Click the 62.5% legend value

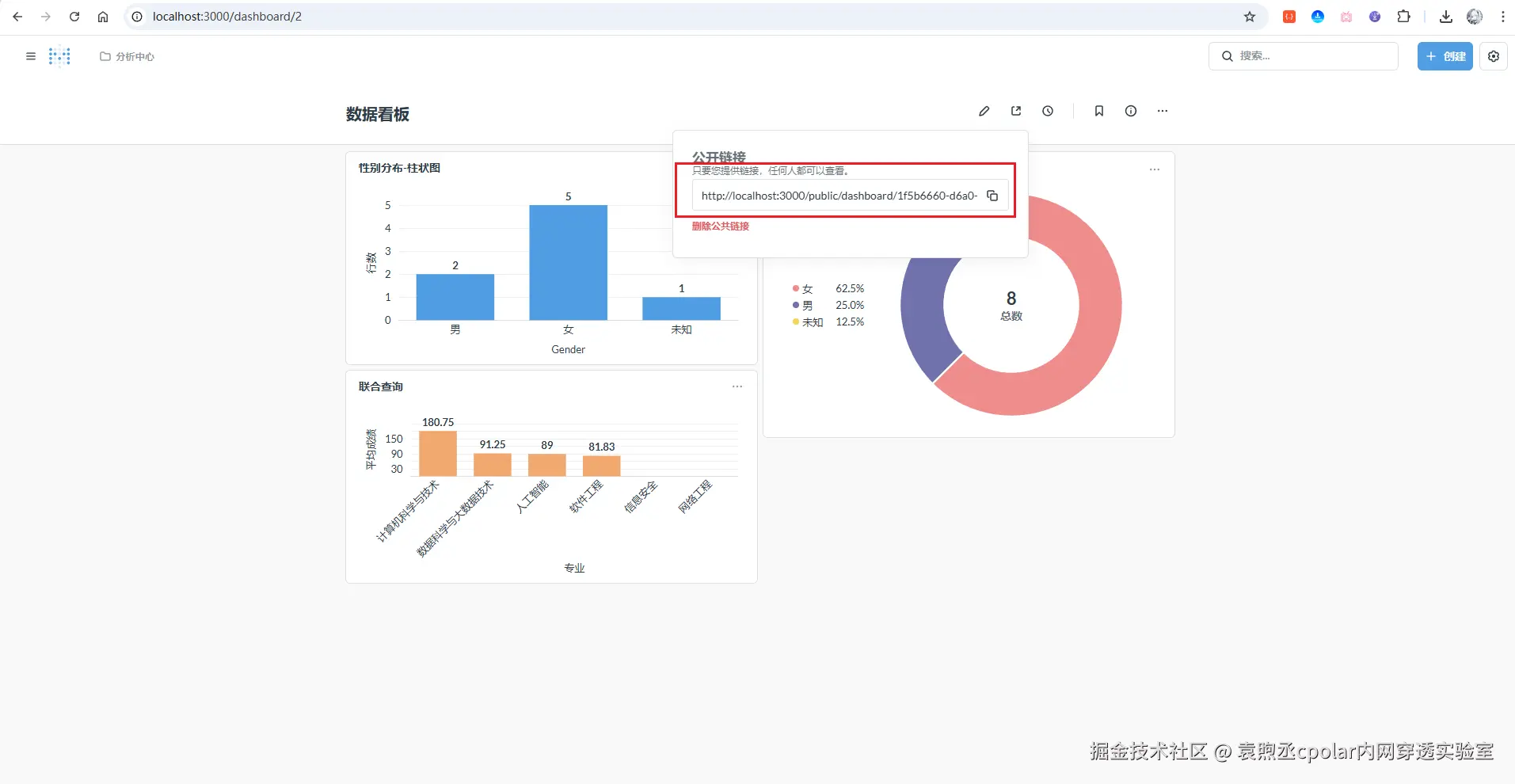pyautogui.click(x=850, y=288)
